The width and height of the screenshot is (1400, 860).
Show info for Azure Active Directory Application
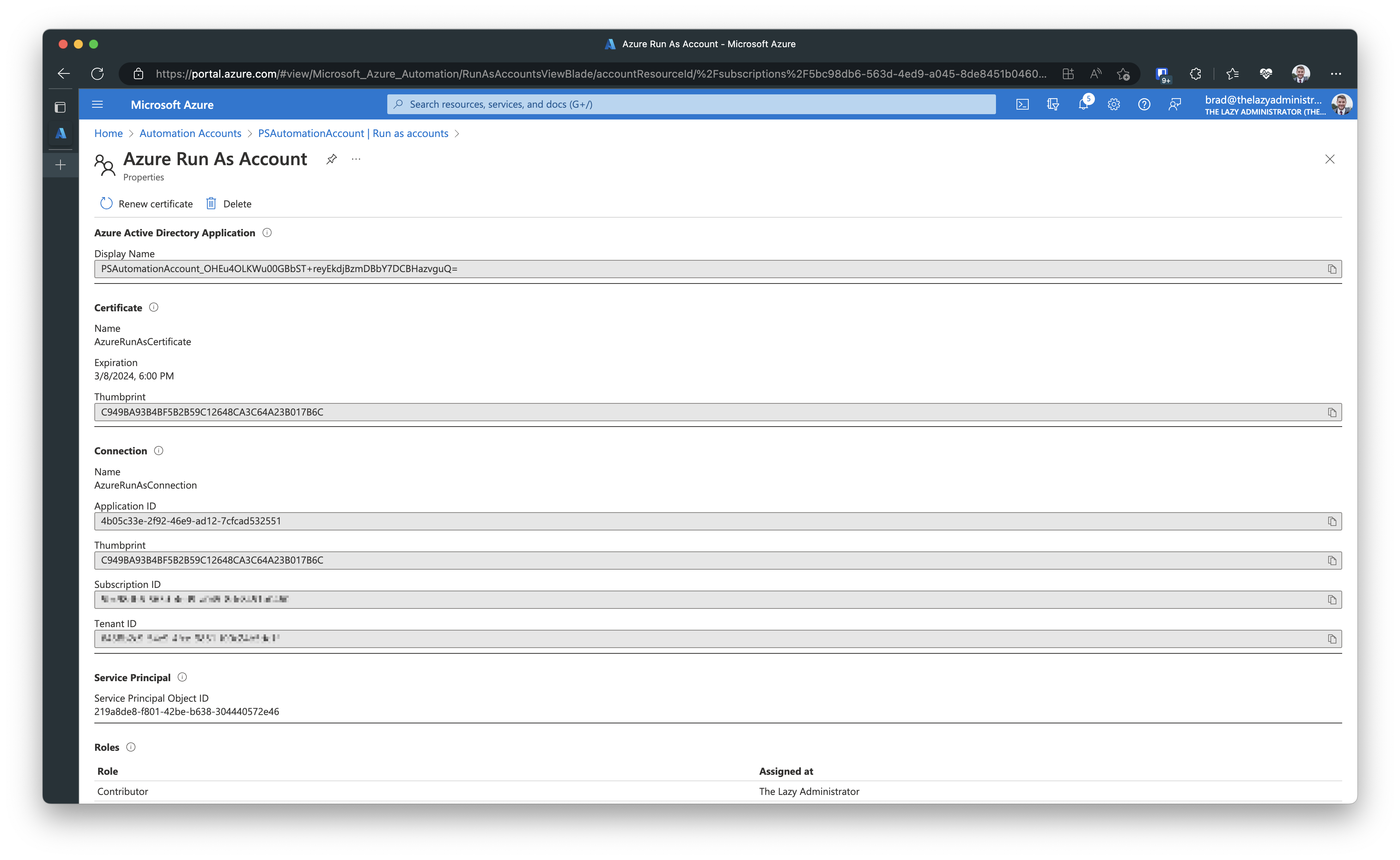[x=267, y=233]
